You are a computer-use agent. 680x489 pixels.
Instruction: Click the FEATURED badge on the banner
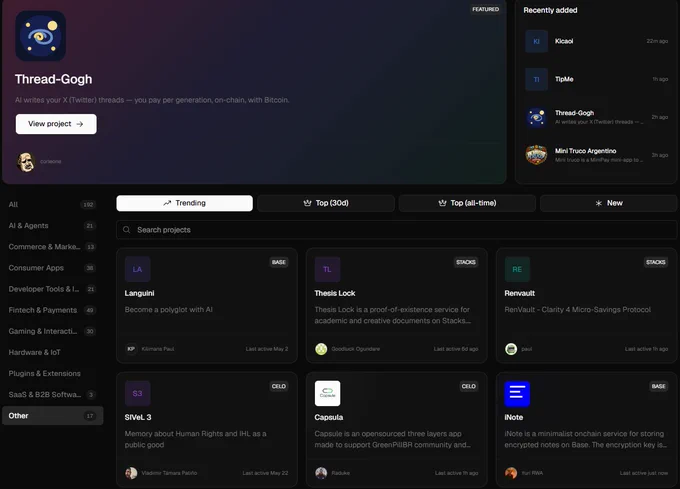coord(486,9)
